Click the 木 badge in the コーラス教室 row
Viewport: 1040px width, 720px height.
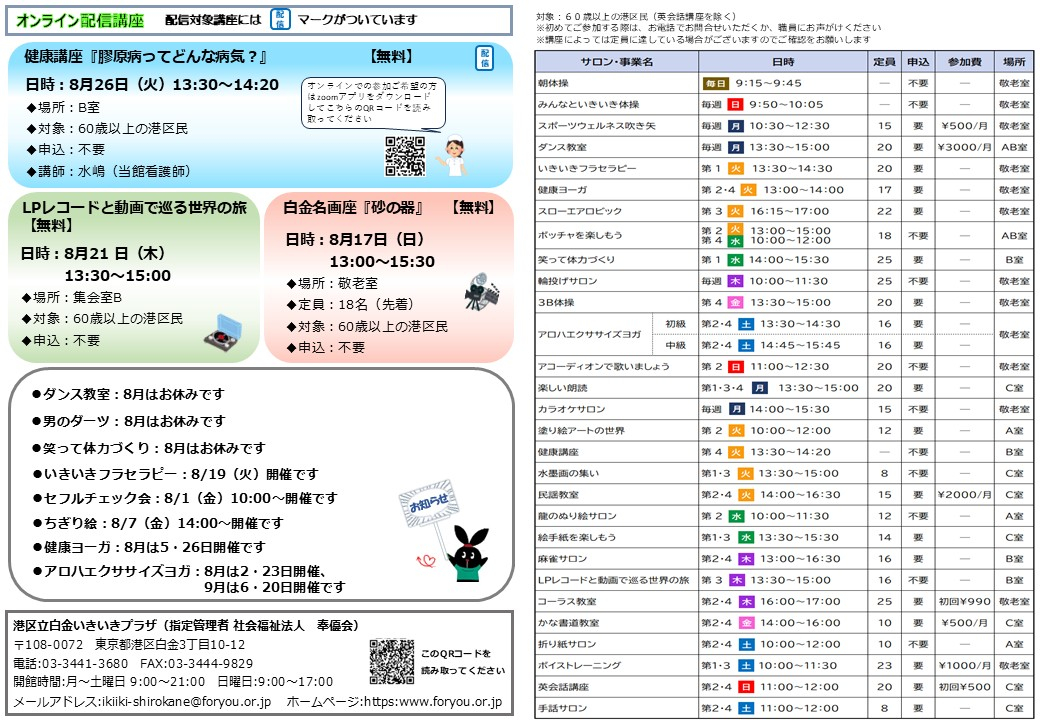point(746,601)
